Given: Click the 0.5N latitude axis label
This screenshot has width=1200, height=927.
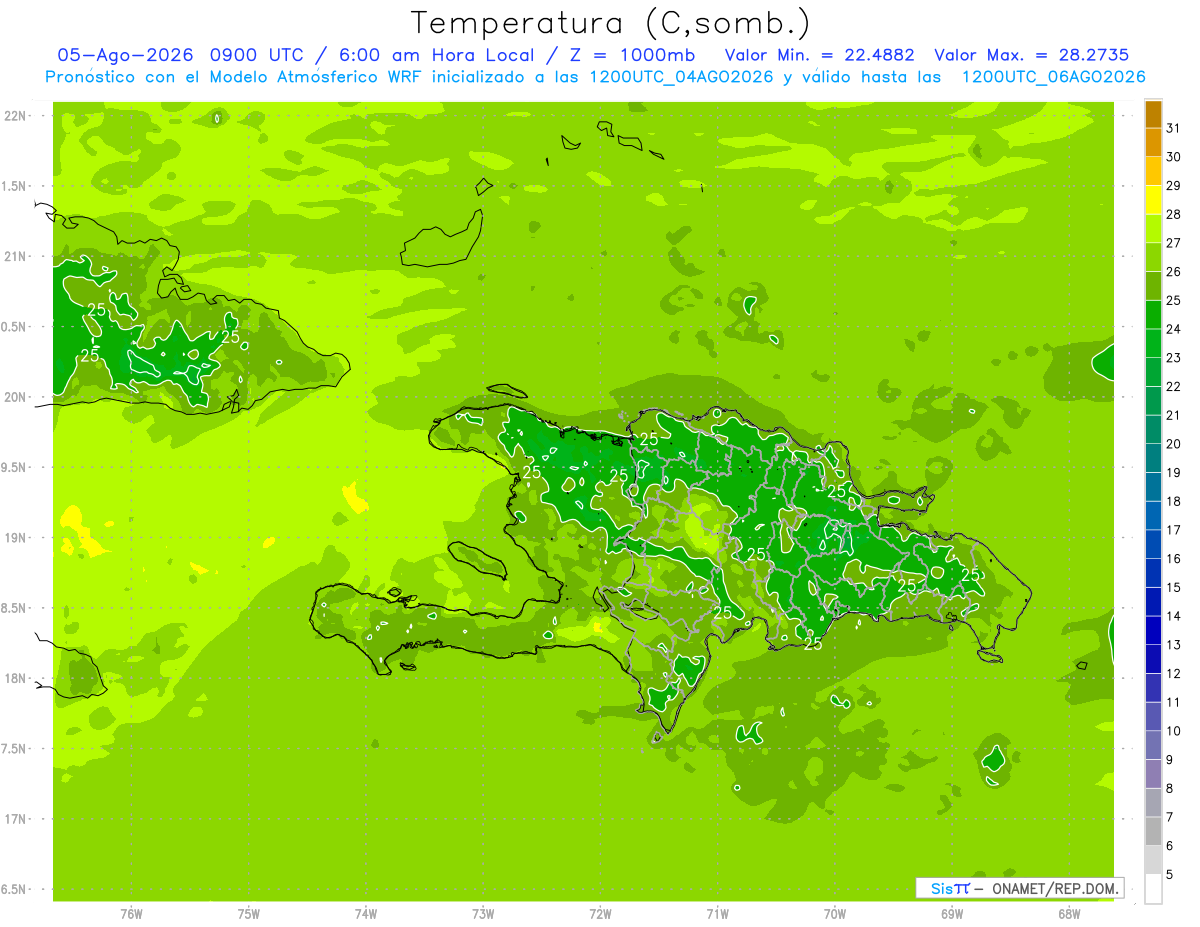Looking at the screenshot, I should point(15,327).
